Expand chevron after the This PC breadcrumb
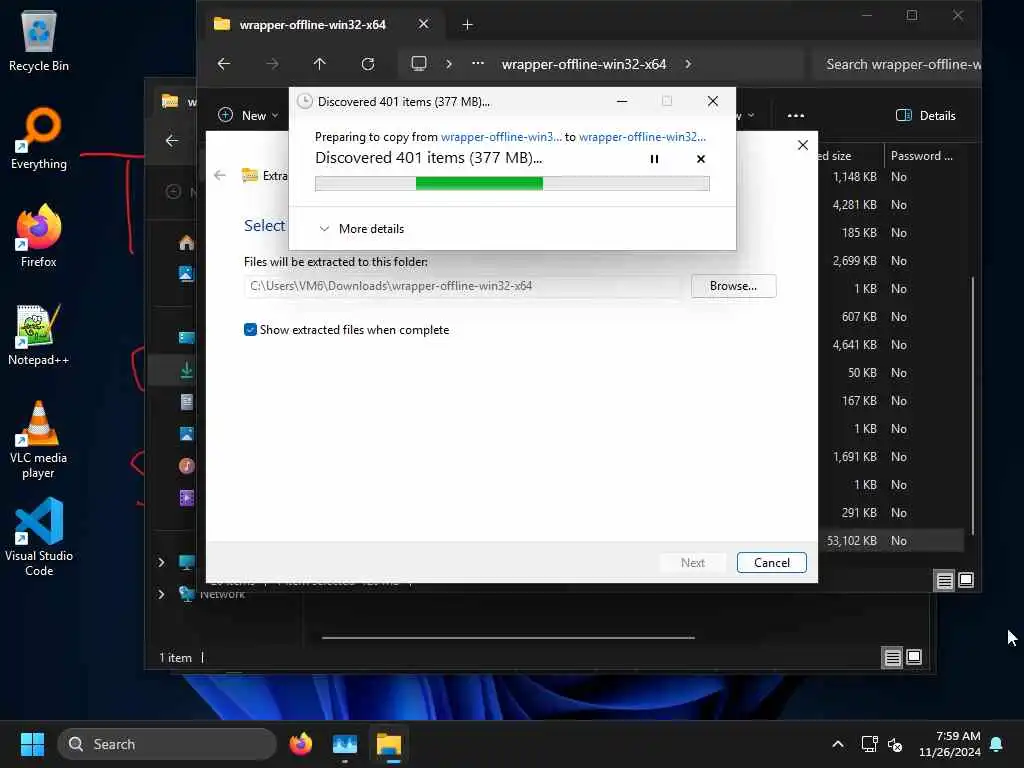 449,64
